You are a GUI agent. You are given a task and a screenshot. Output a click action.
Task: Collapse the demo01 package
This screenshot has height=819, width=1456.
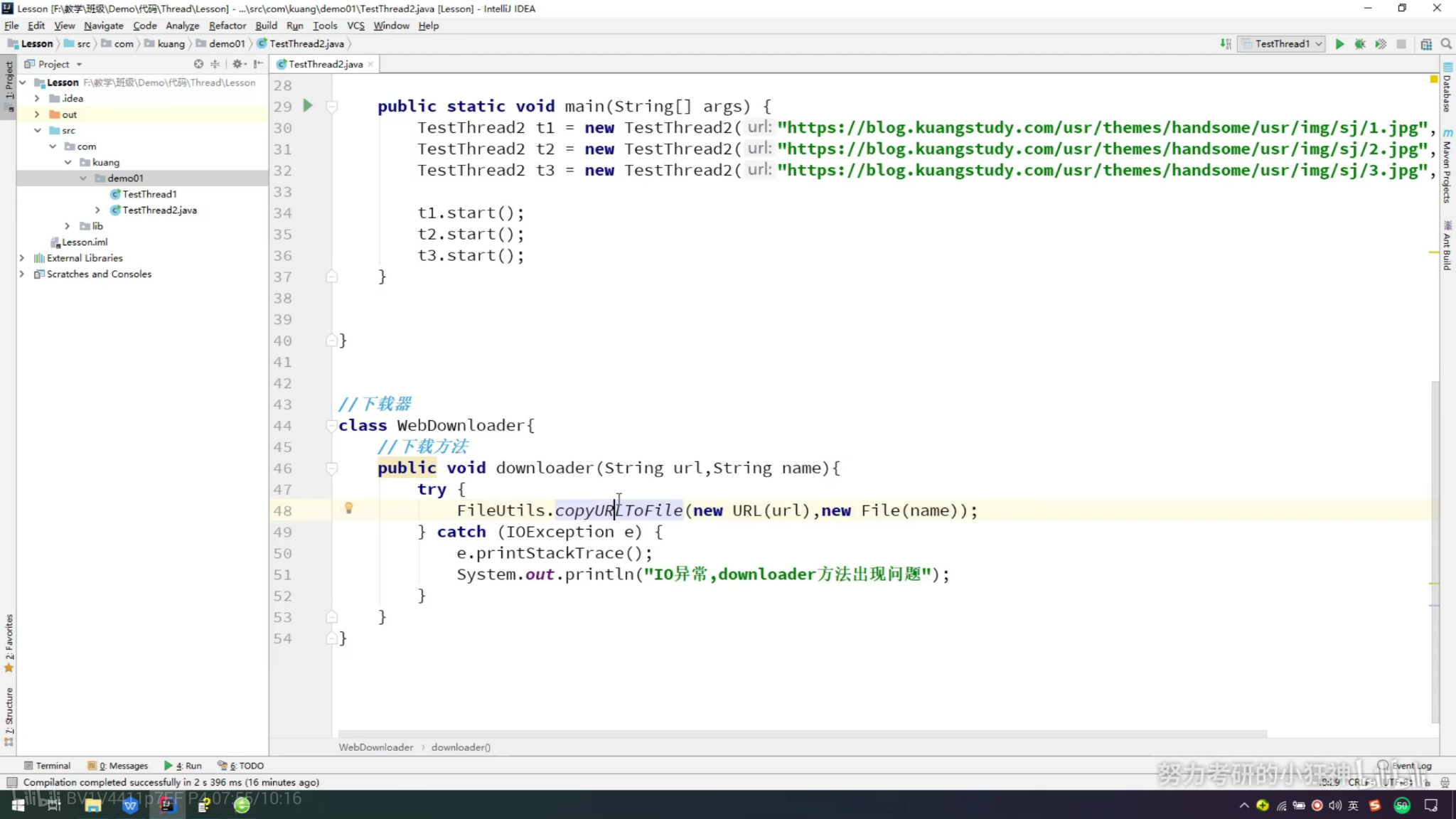click(x=83, y=178)
